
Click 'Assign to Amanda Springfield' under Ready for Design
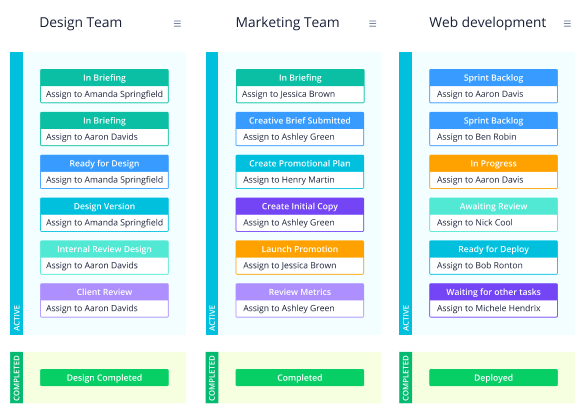[x=104, y=180]
